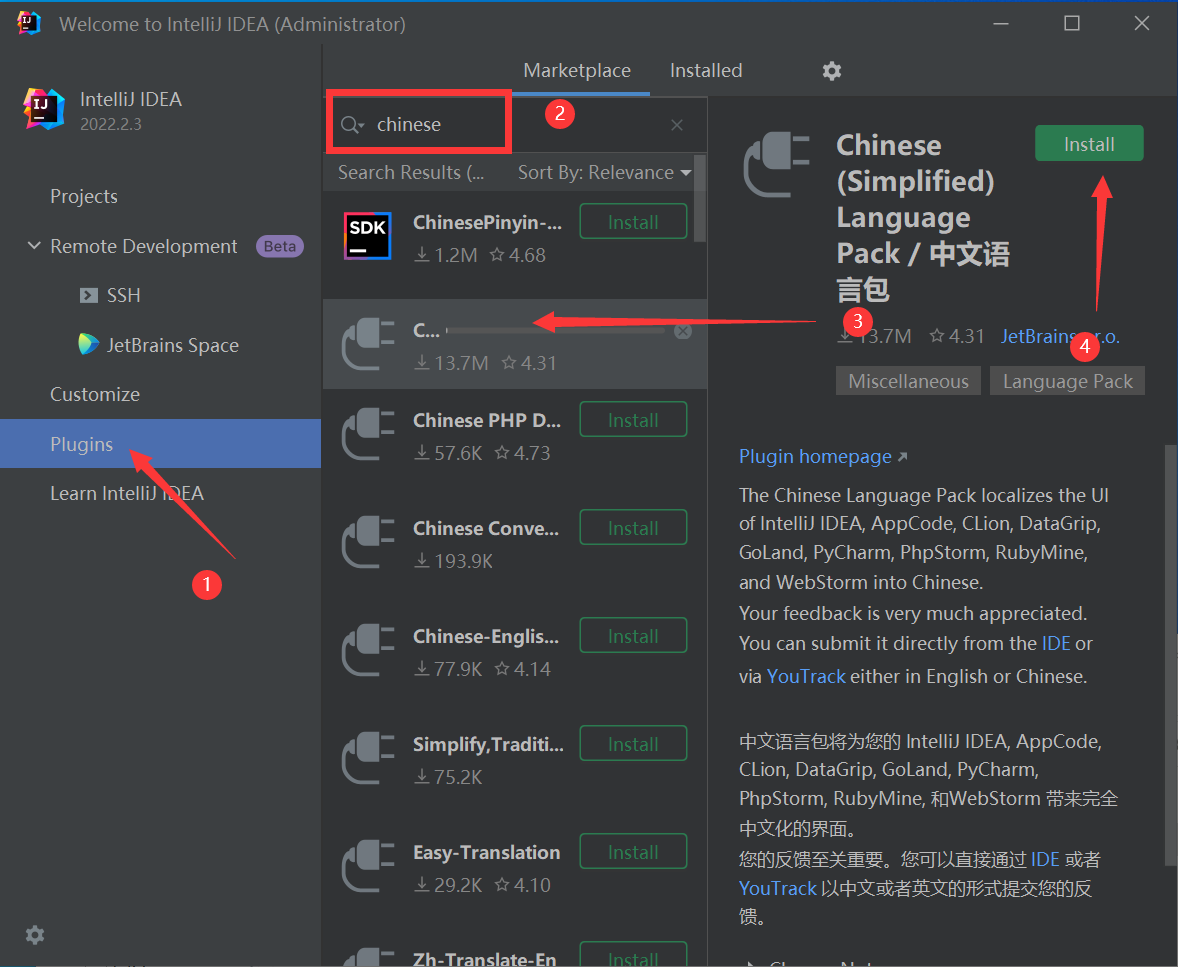This screenshot has height=967, width=1178.
Task: Click the Chinese PHP plugin icon
Action: pos(367,435)
